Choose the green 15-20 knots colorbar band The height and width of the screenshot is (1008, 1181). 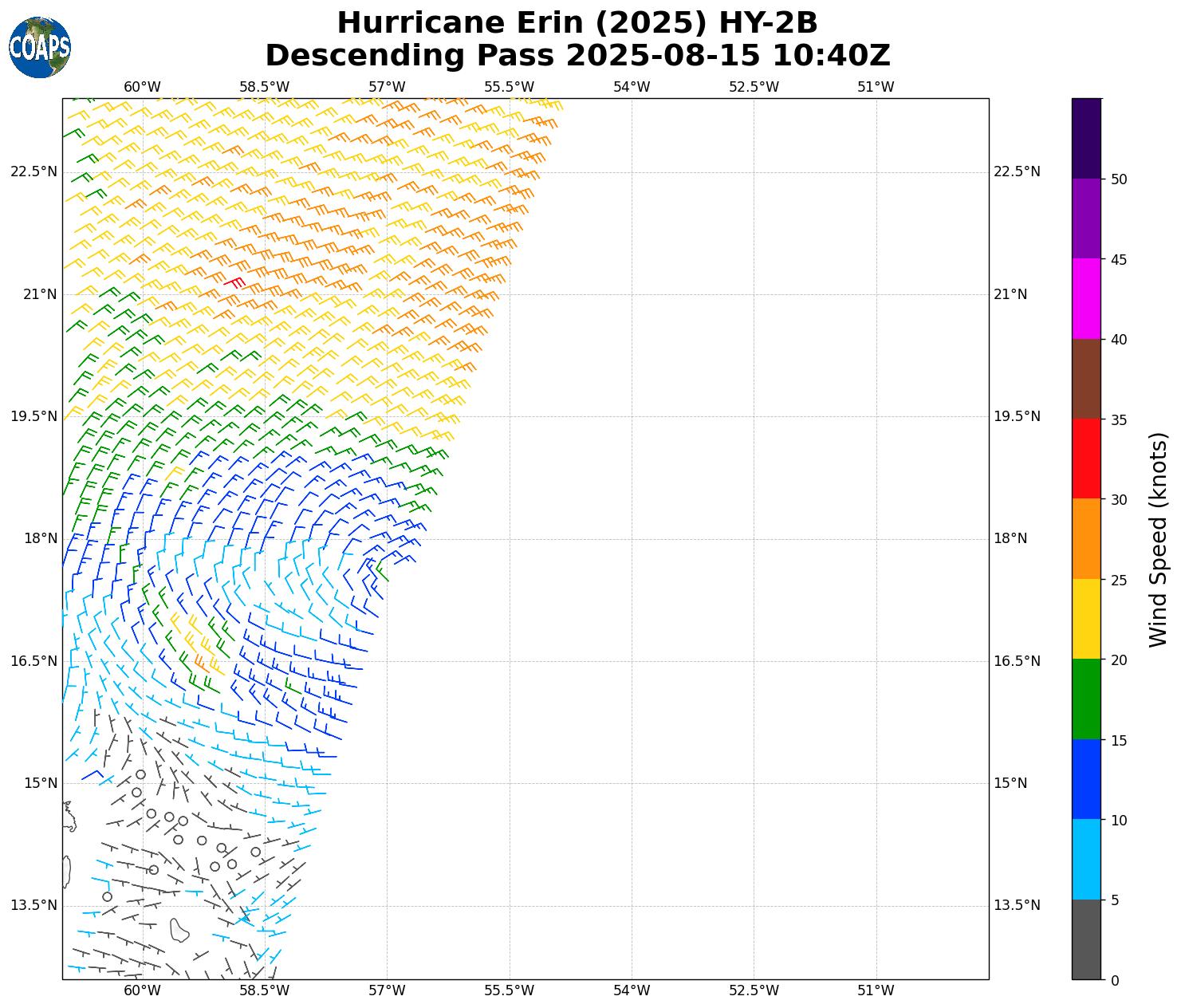point(1086,699)
